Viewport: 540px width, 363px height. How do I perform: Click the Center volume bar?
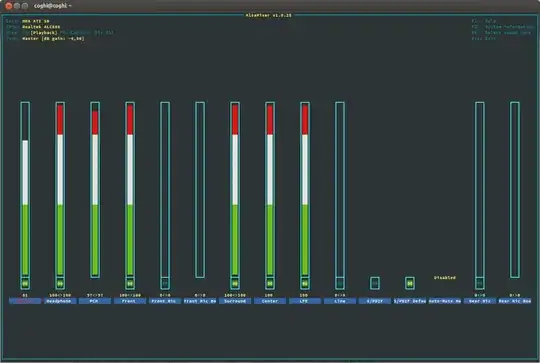pyautogui.click(x=270, y=189)
